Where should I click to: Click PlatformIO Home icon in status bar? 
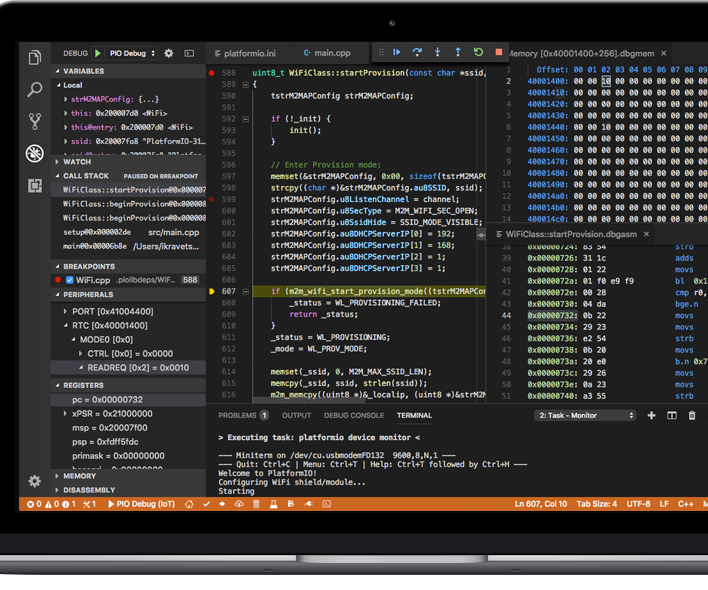[189, 504]
